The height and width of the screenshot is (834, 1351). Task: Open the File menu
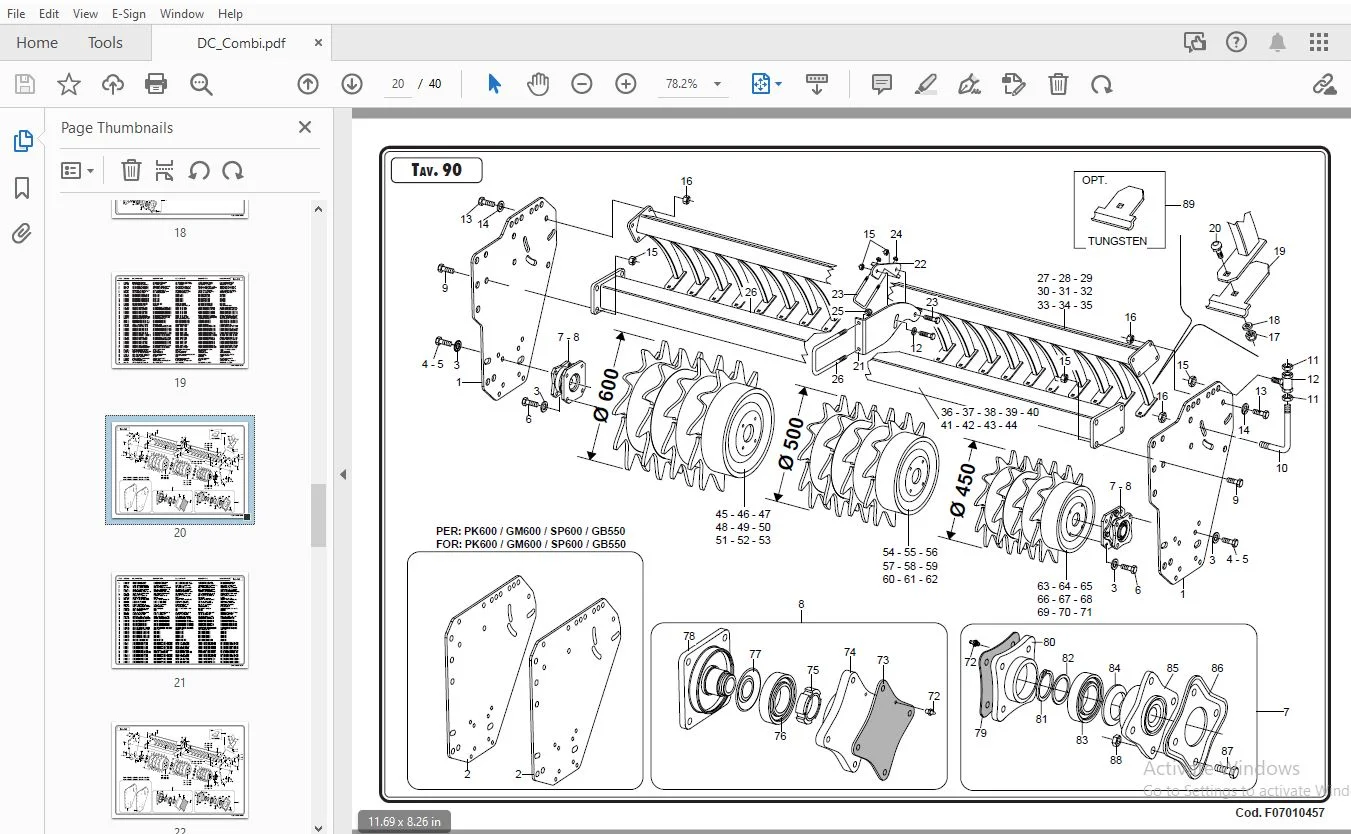tap(16, 13)
